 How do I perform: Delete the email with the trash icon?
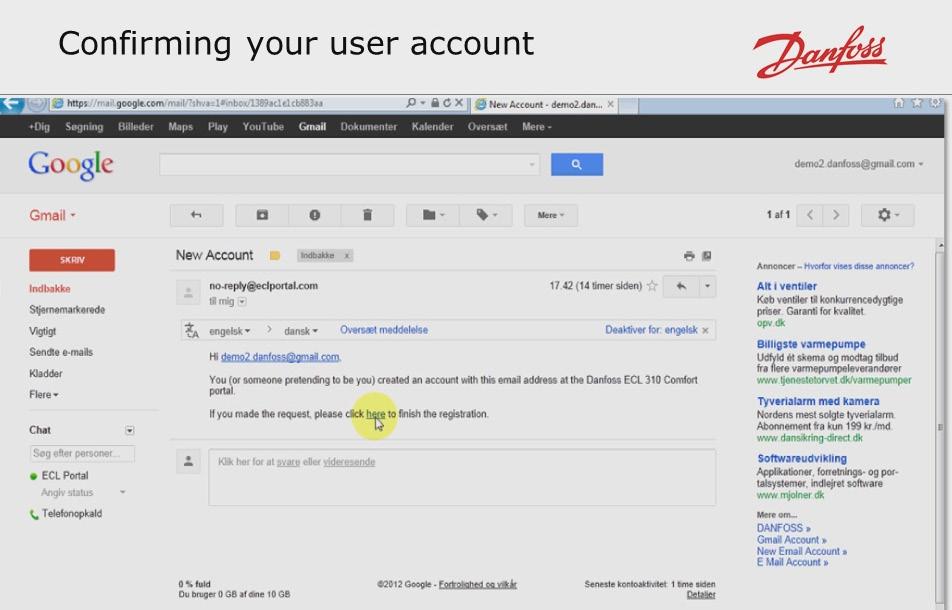[x=367, y=215]
